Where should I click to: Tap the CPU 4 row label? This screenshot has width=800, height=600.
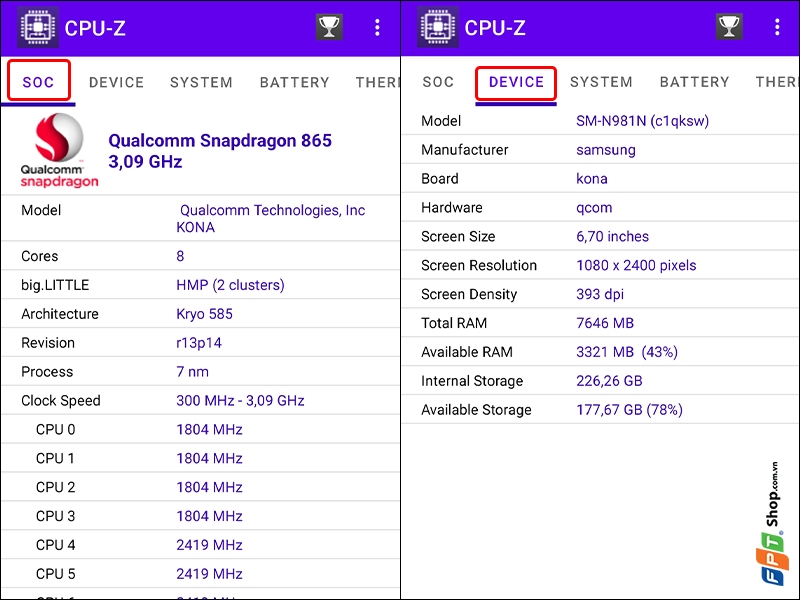tap(55, 545)
